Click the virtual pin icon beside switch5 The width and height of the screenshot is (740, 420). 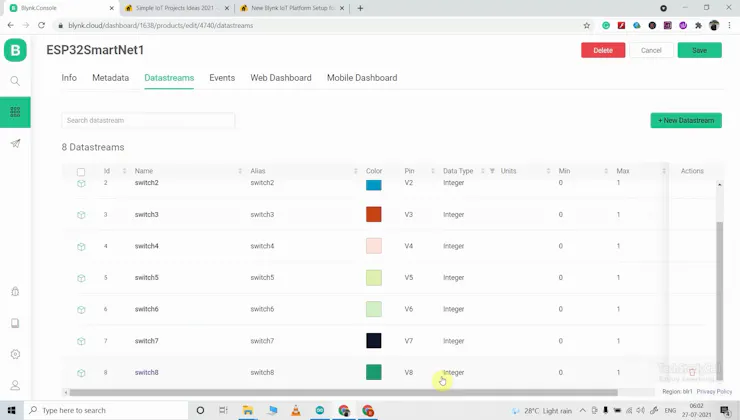(x=81, y=278)
